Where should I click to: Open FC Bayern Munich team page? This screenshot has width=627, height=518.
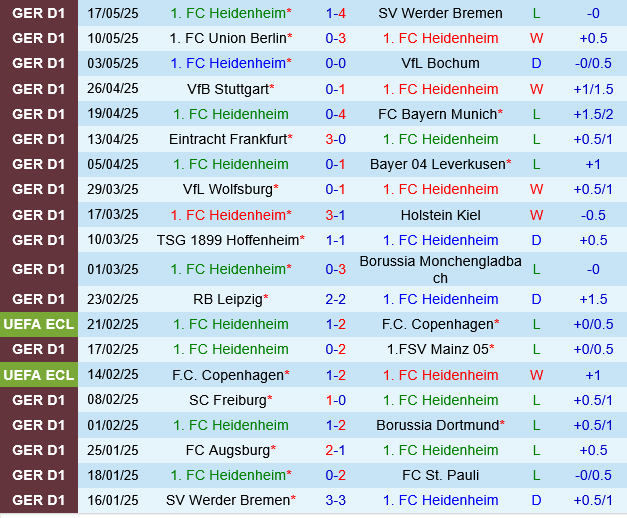(x=438, y=114)
